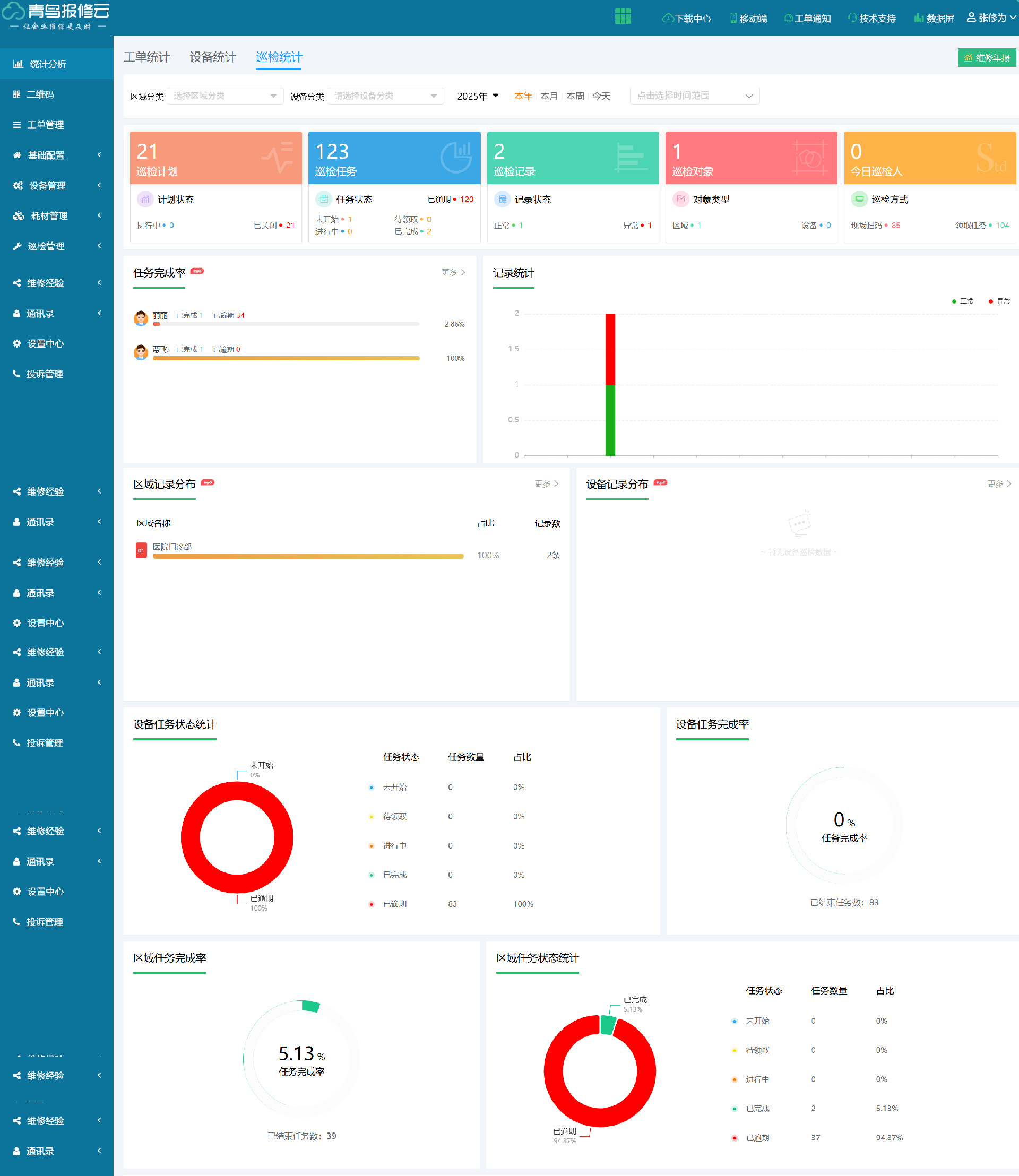Click the 移动端 mobile phone icon
The height and width of the screenshot is (1176, 1019).
tap(733, 18)
